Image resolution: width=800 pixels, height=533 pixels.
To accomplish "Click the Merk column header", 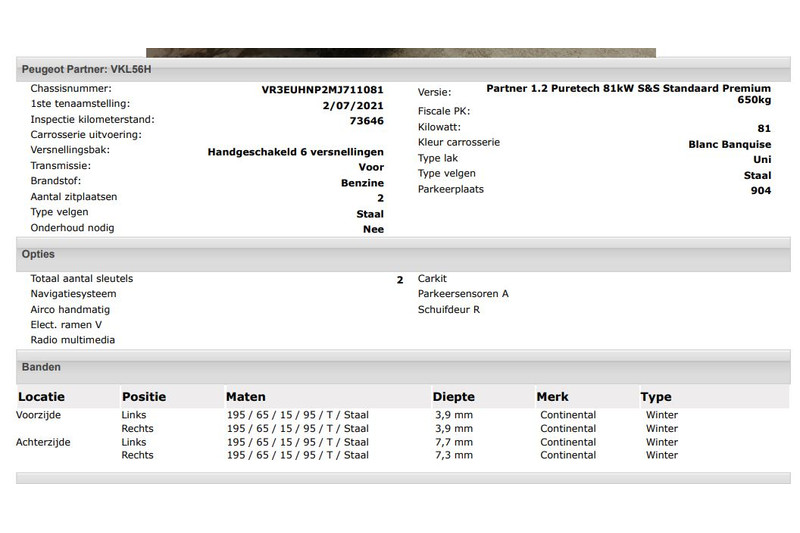I will [555, 397].
